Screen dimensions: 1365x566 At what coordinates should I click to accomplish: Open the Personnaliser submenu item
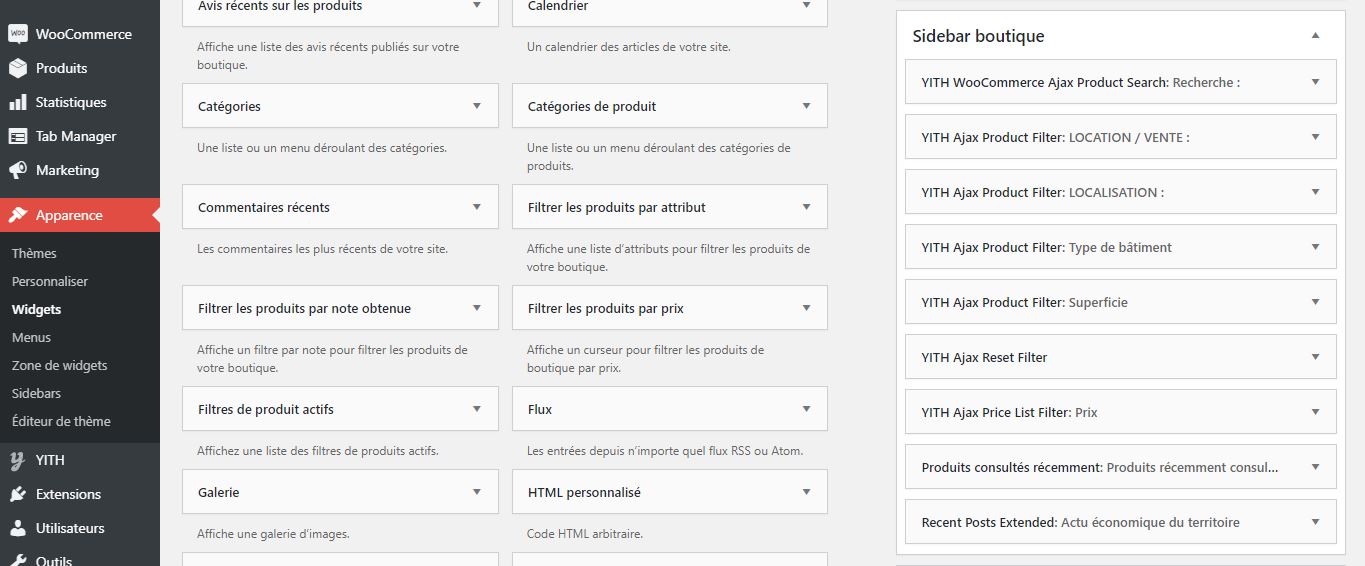click(x=50, y=281)
